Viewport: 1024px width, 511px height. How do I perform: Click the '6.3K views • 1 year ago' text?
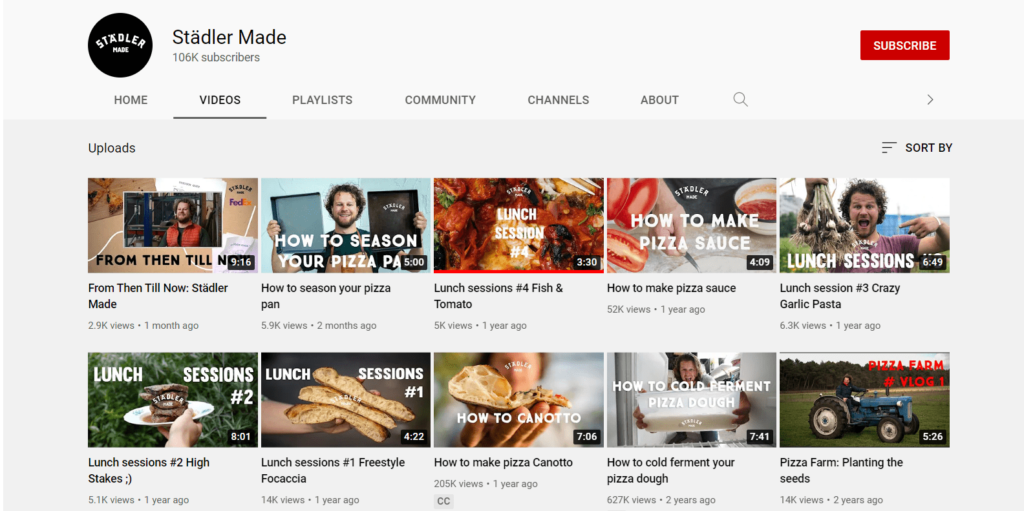coord(830,325)
